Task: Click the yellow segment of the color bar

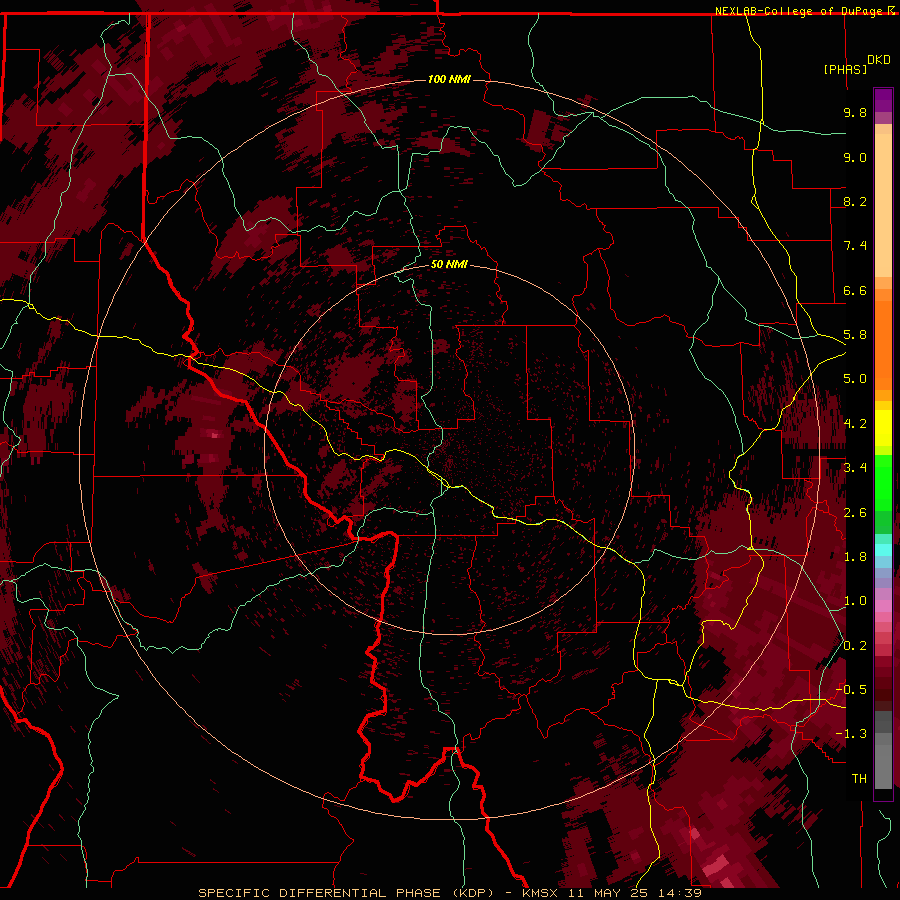Action: click(x=883, y=428)
